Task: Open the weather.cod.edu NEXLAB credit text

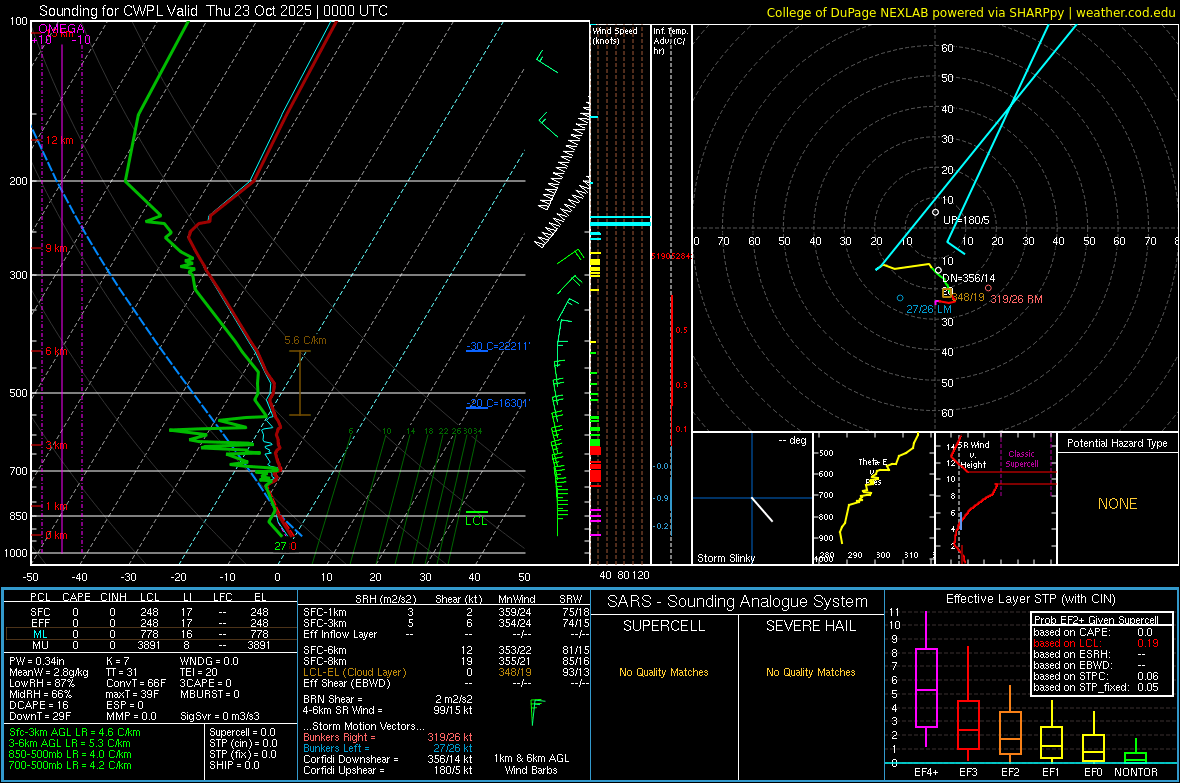Action: 970,12
